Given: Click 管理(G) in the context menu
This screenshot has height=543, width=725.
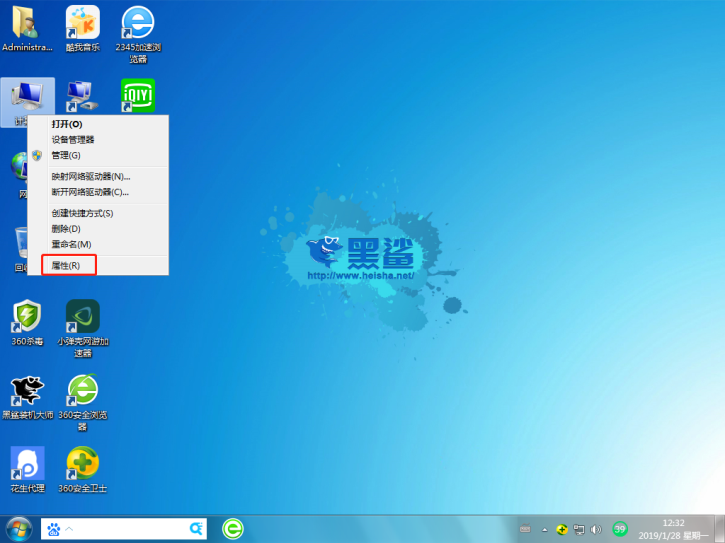Looking at the screenshot, I should point(66,155).
